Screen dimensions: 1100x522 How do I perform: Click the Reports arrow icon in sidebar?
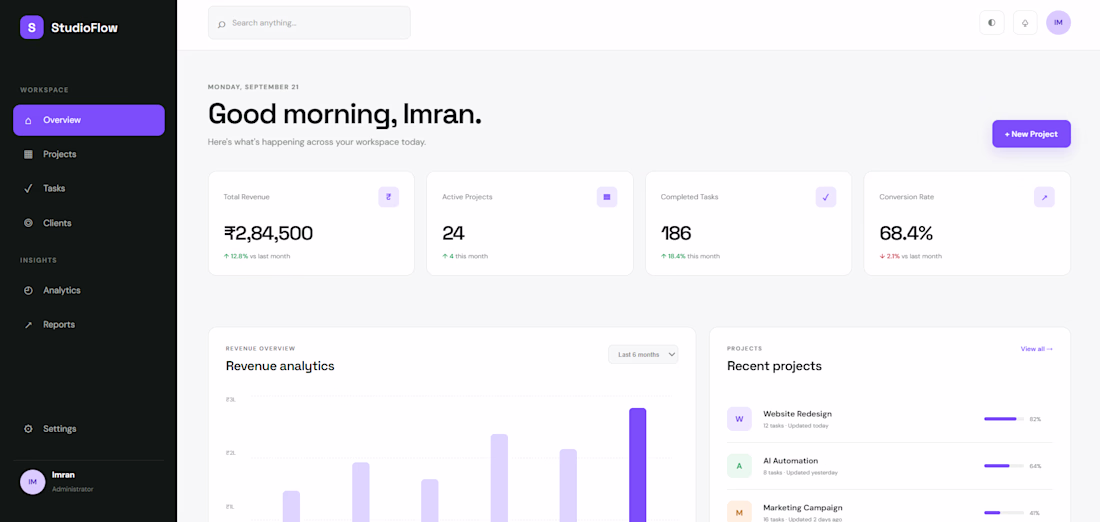(x=28, y=325)
